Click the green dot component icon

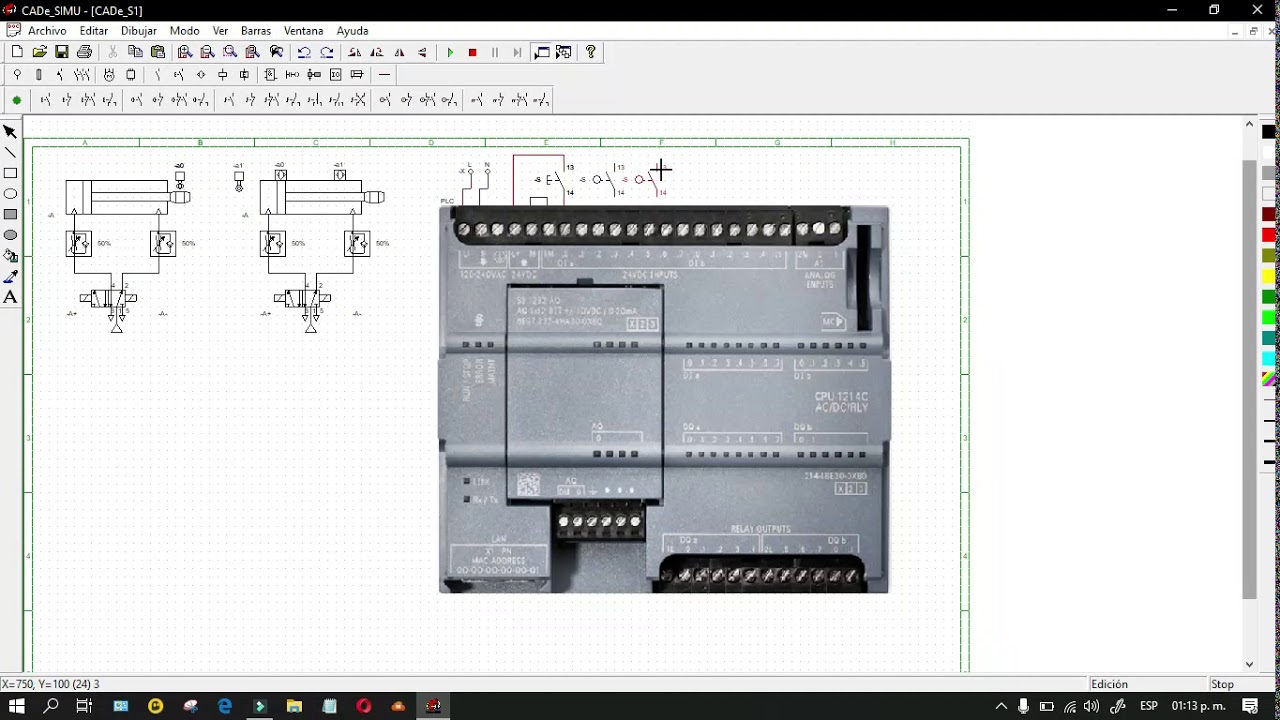[17, 100]
